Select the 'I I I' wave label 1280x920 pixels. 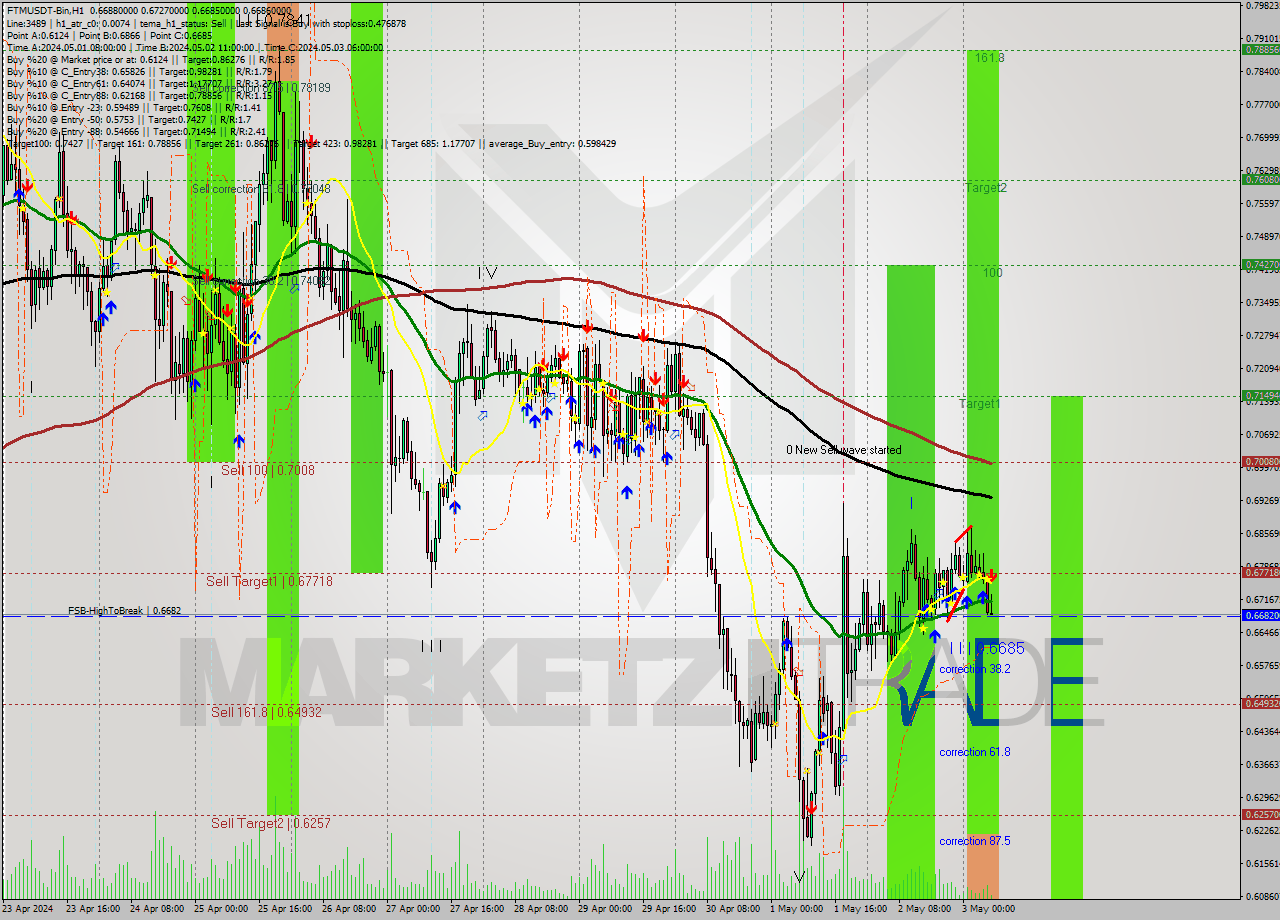[x=431, y=647]
